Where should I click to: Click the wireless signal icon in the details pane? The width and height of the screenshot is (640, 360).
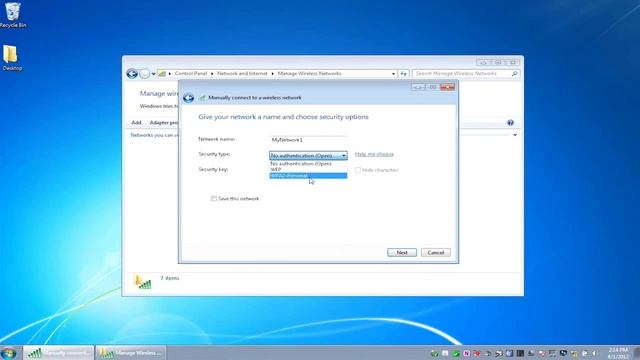click(x=143, y=282)
